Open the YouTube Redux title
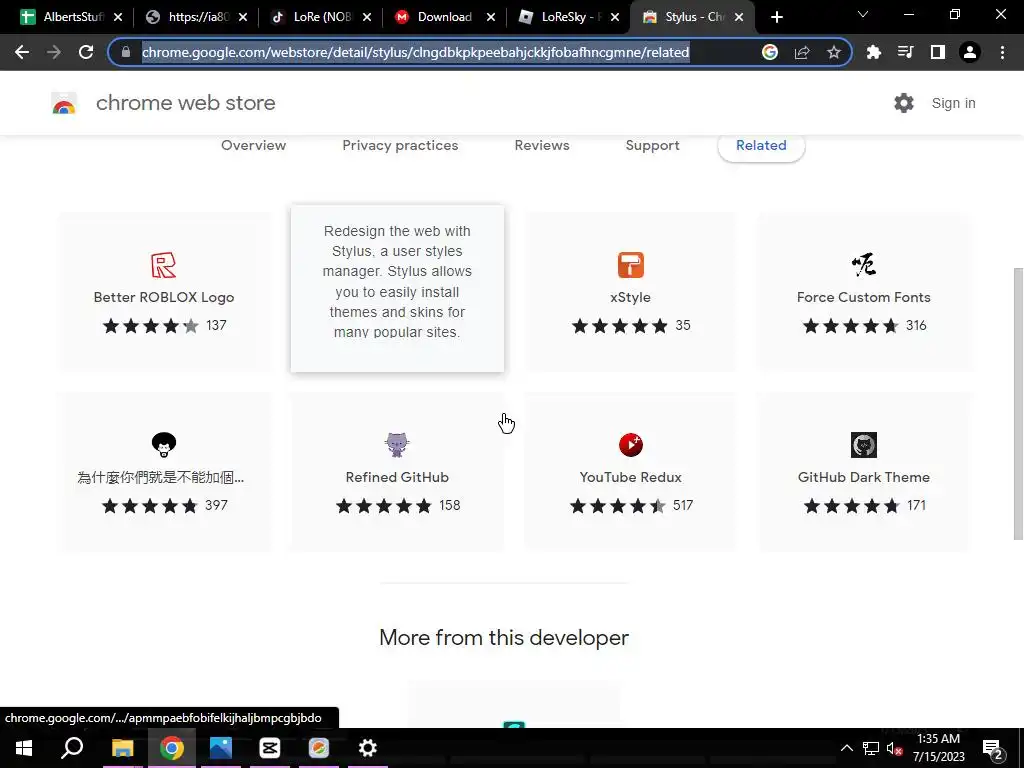1024x768 pixels. (x=630, y=477)
